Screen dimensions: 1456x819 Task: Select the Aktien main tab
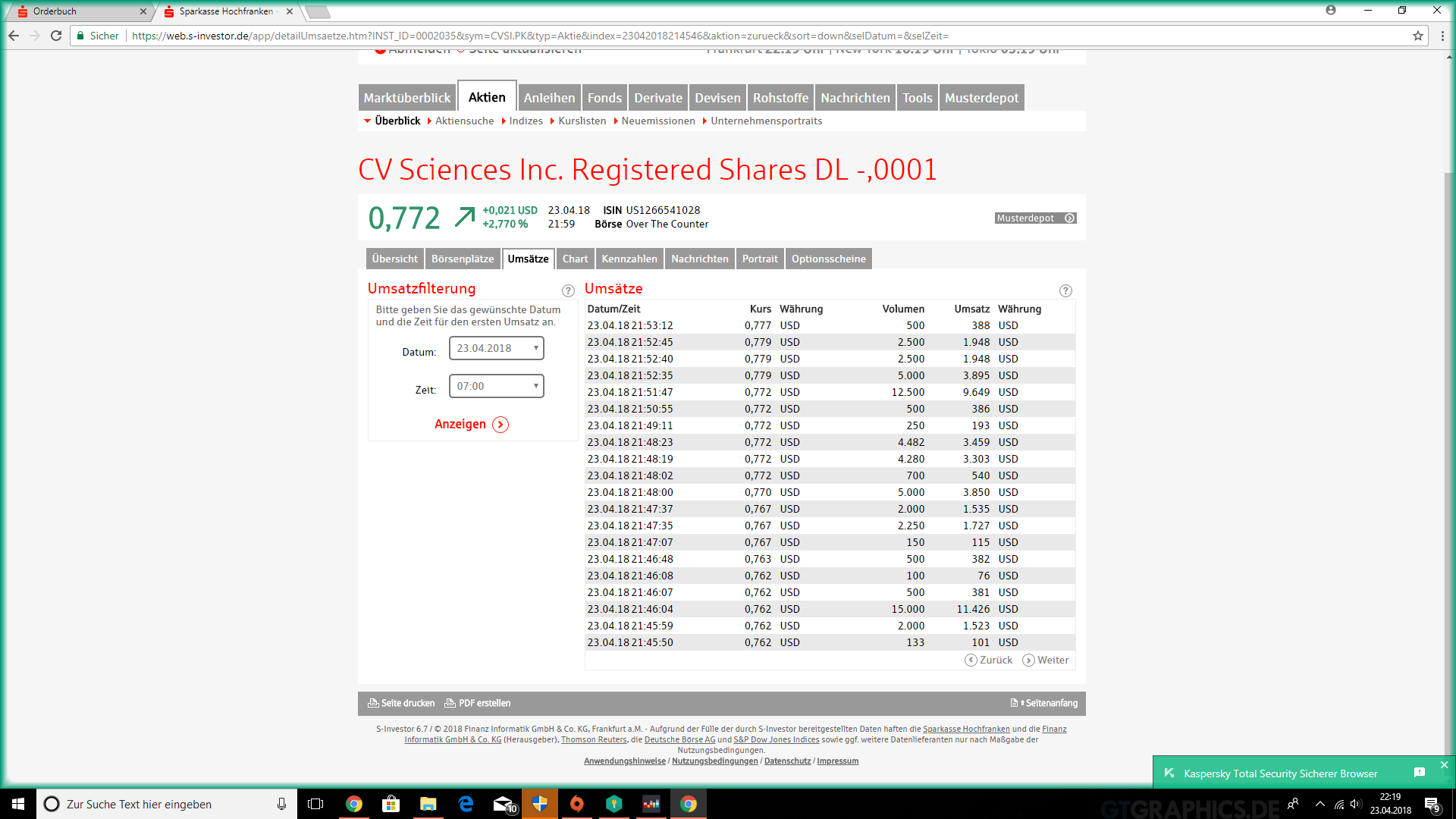(x=487, y=97)
